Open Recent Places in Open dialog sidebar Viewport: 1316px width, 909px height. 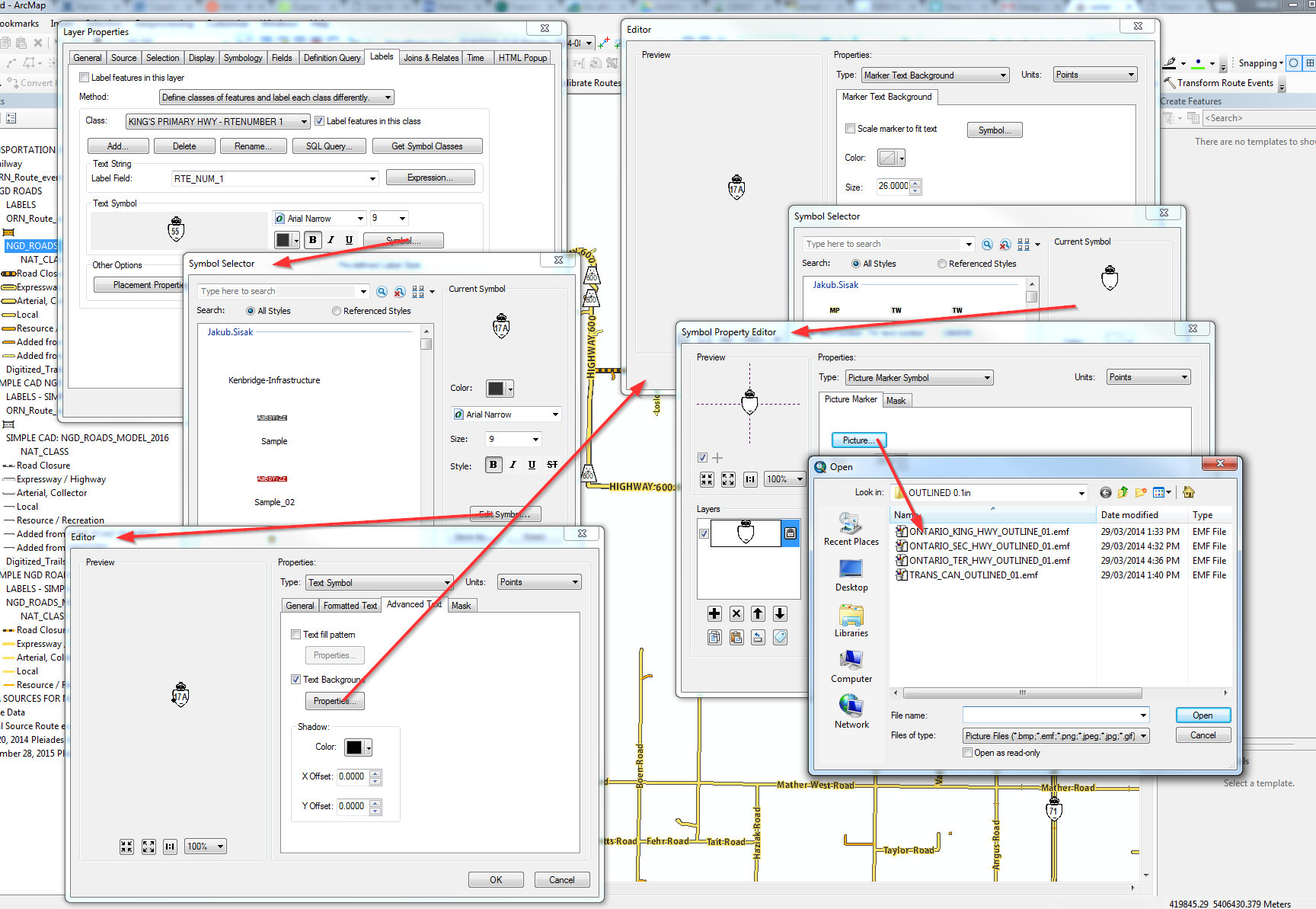point(851,529)
